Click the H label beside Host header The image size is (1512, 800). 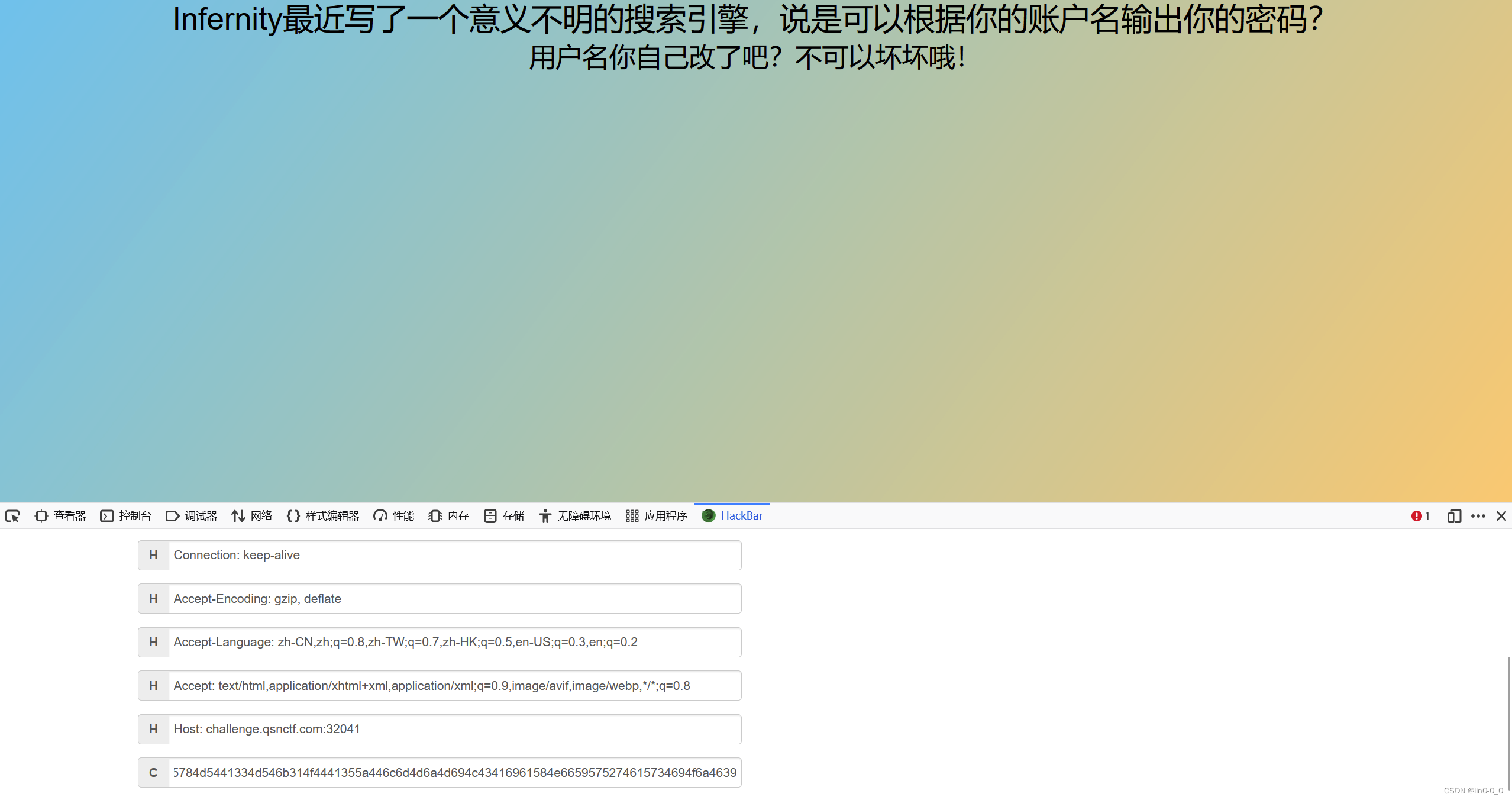coord(153,729)
